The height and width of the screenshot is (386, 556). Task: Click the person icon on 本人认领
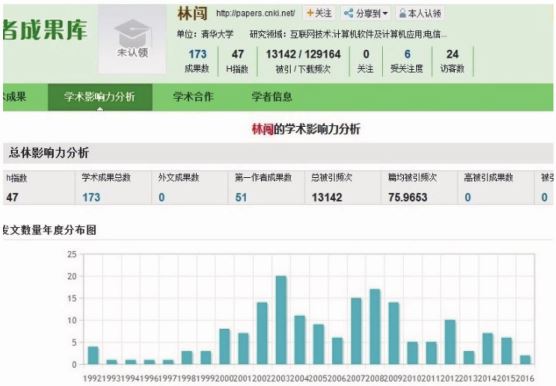403,13
